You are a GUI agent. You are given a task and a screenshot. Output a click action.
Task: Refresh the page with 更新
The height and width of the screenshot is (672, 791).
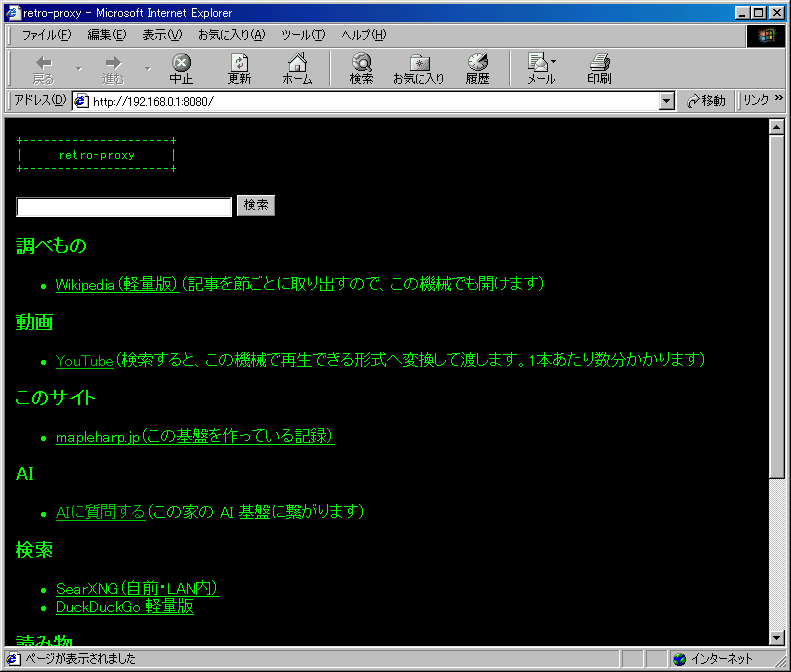(x=239, y=68)
